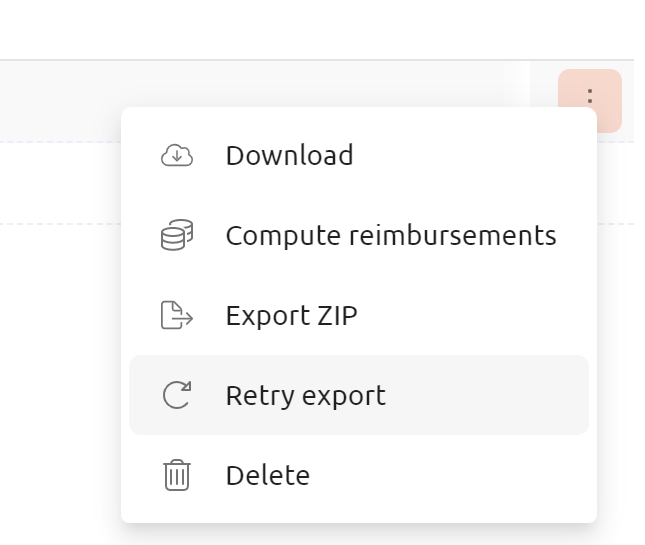Select the Export ZIP menu option

[x=359, y=315]
